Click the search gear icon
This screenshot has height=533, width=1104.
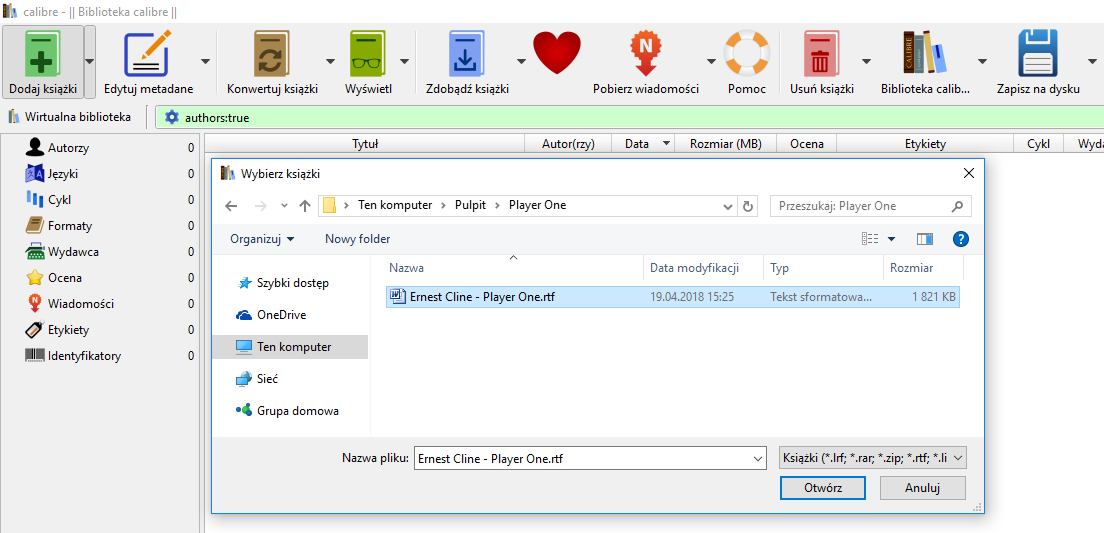click(x=172, y=118)
